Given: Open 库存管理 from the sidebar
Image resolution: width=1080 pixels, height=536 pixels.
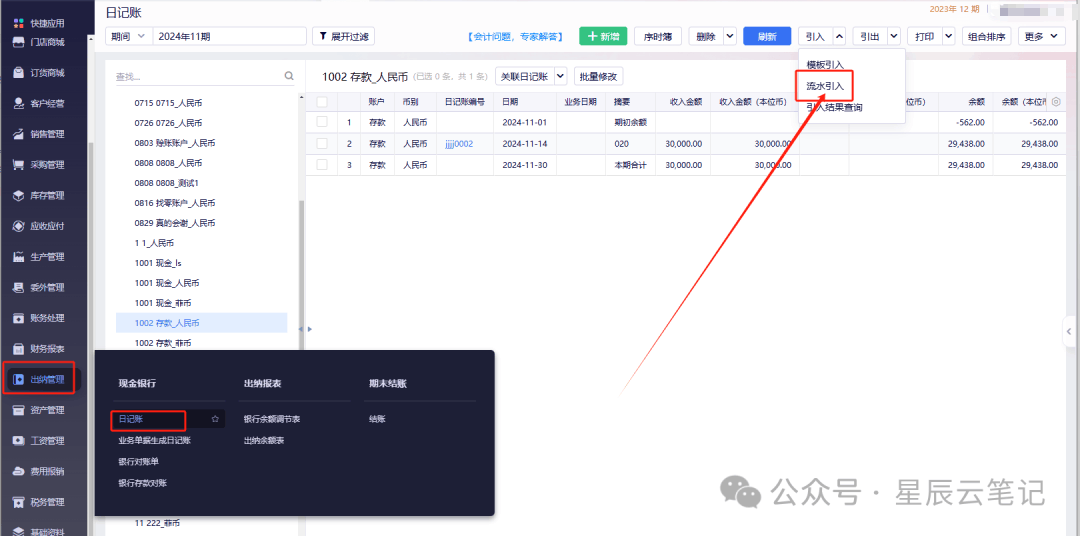Looking at the screenshot, I should (19, 196).
